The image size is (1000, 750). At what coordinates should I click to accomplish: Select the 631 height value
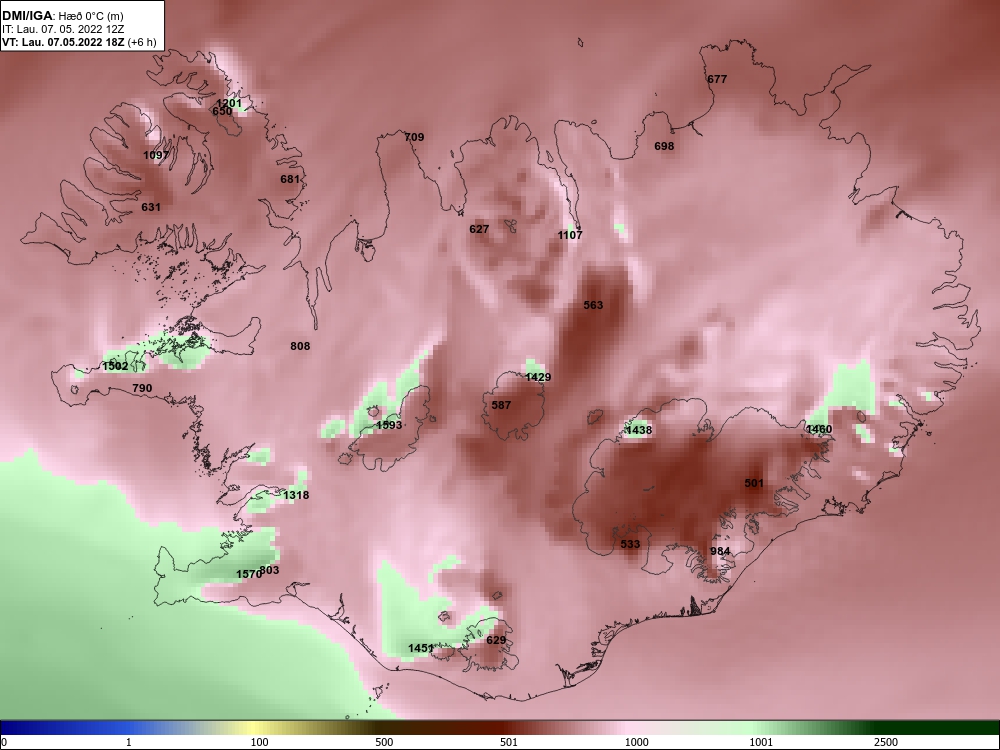click(151, 207)
